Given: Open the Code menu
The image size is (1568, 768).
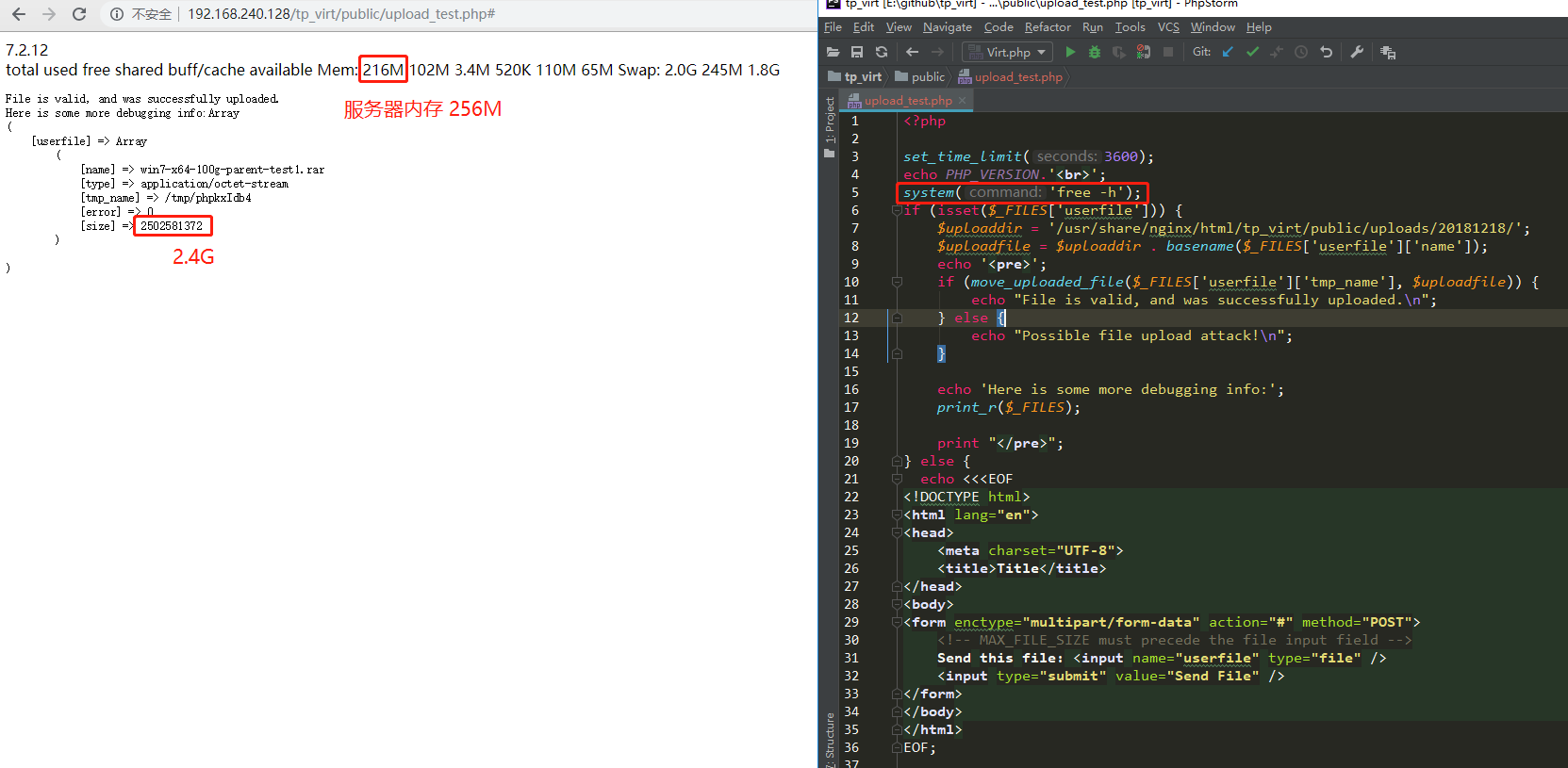Looking at the screenshot, I should click(x=999, y=27).
